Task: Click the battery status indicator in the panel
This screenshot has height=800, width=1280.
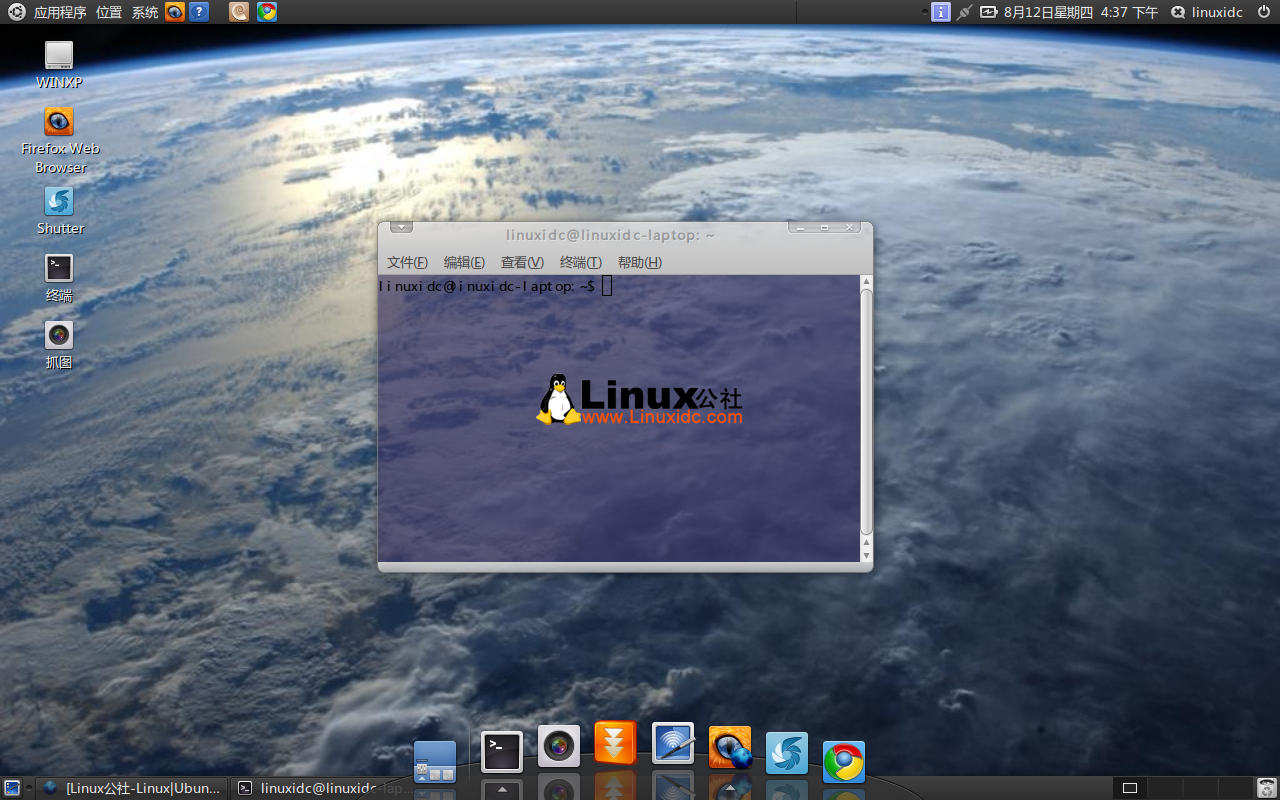Action: pyautogui.click(x=988, y=12)
